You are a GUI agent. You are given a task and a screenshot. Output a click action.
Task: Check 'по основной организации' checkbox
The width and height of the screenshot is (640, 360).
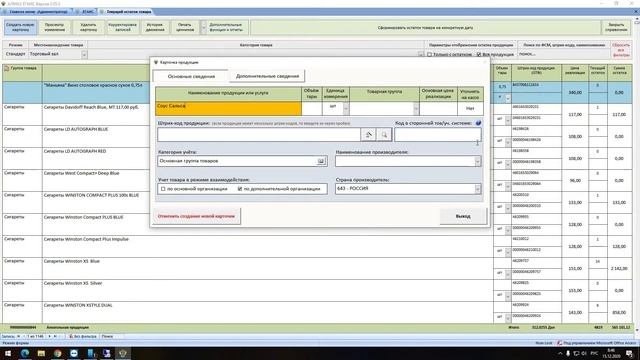163,189
